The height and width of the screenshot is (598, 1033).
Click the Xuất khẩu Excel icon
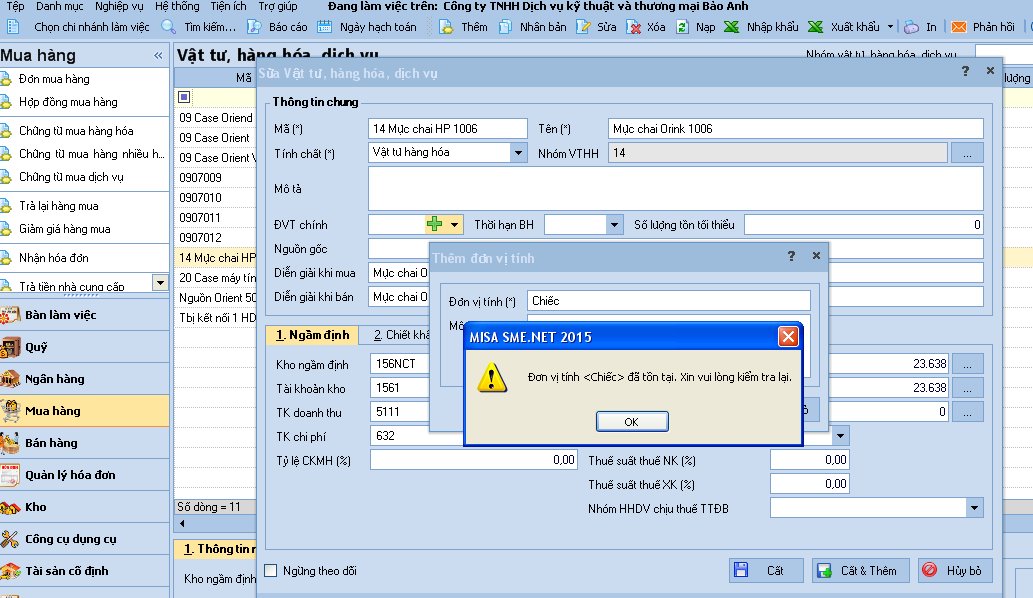[x=815, y=27]
